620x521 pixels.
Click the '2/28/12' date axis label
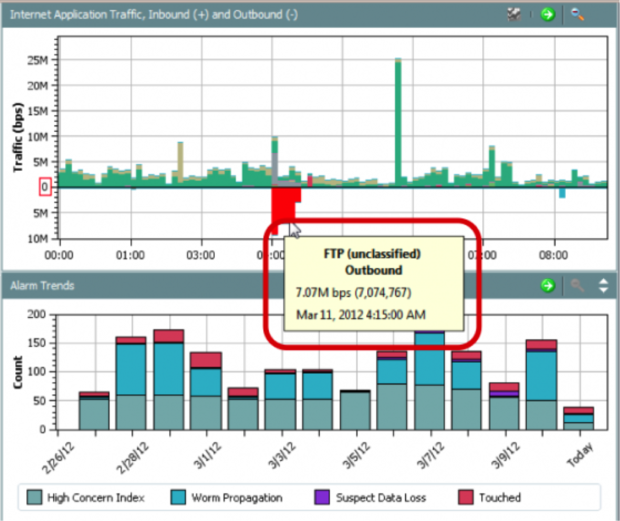tap(132, 457)
